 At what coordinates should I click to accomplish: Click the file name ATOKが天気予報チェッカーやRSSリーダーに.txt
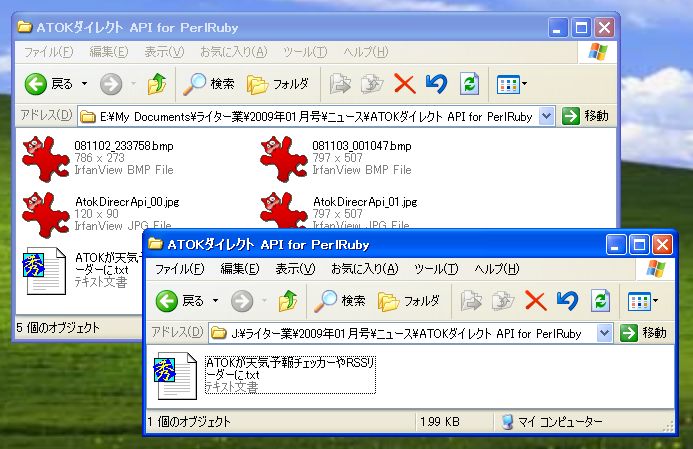[290, 369]
